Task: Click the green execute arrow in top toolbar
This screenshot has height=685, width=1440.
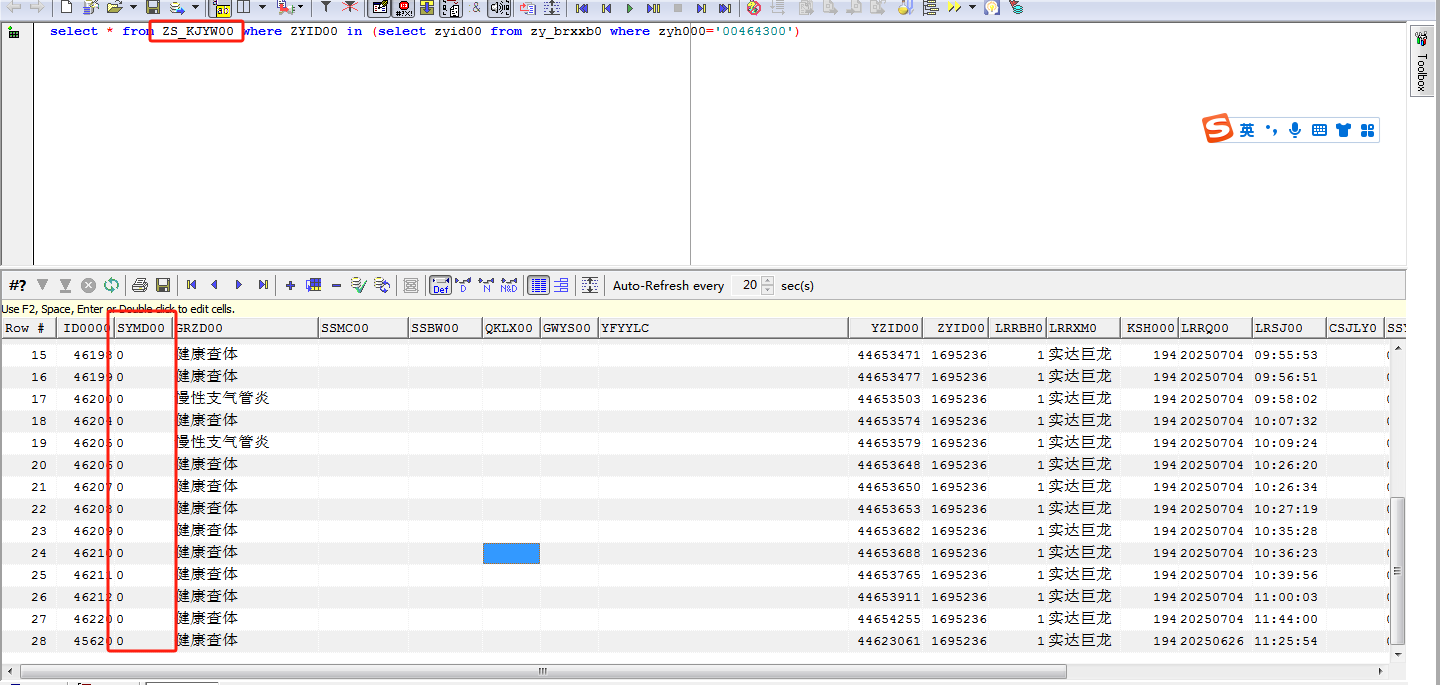Action: tap(630, 8)
